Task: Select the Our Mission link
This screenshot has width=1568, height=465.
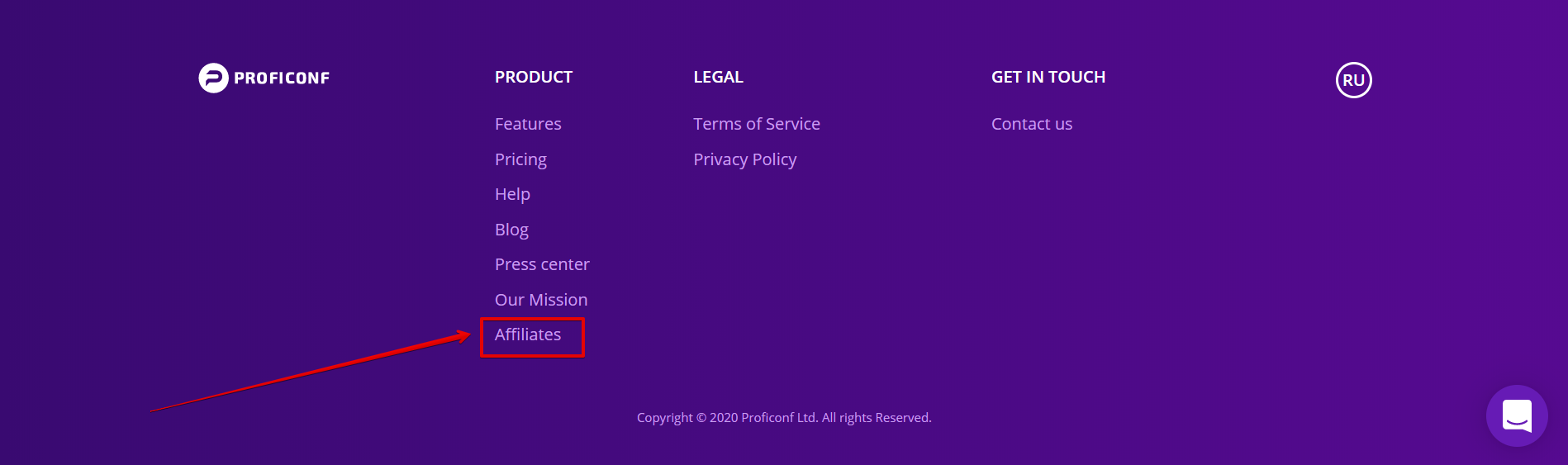Action: pyautogui.click(x=541, y=300)
